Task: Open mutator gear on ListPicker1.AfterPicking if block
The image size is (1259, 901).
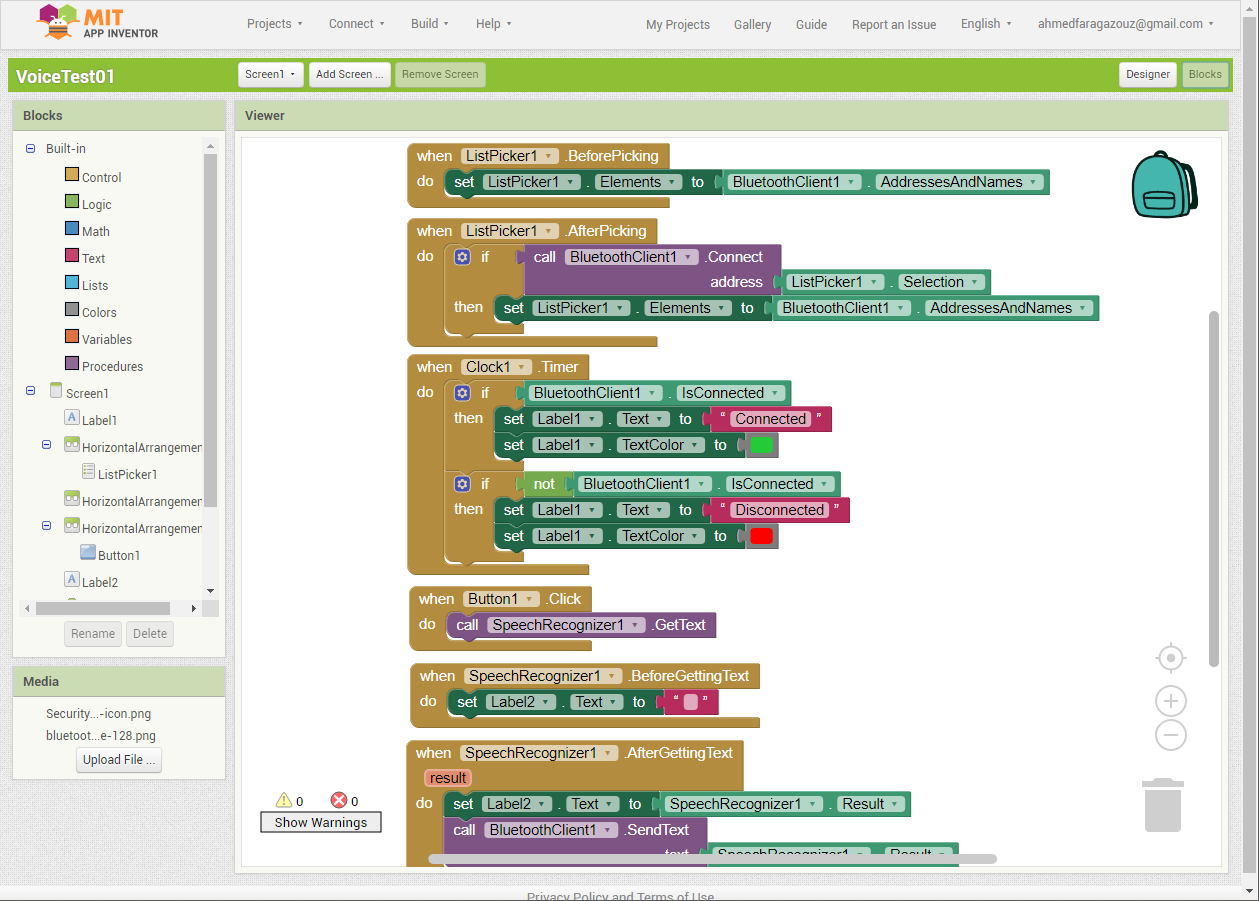Action: (x=462, y=257)
